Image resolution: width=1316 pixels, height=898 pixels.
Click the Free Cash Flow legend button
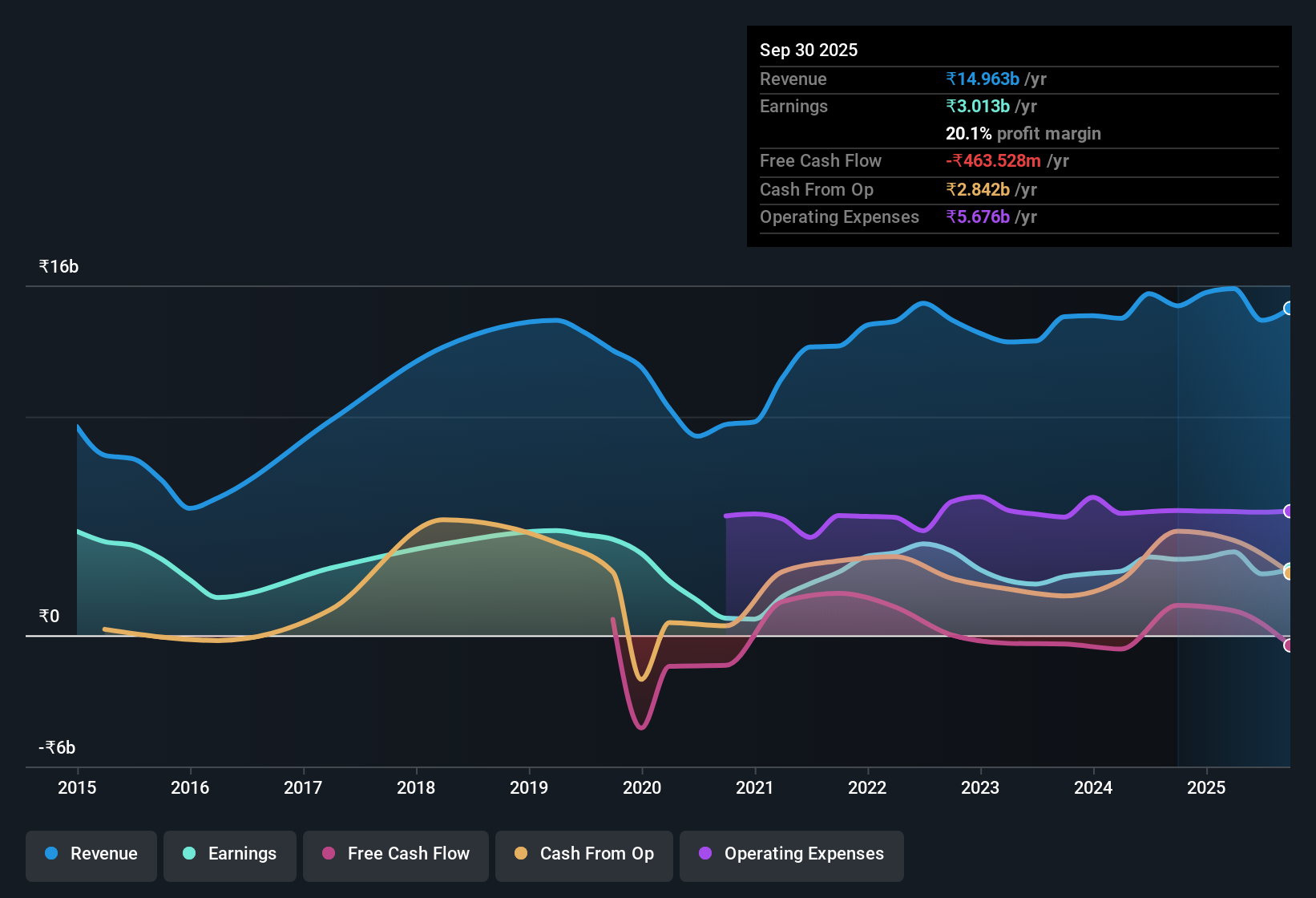pyautogui.click(x=395, y=856)
